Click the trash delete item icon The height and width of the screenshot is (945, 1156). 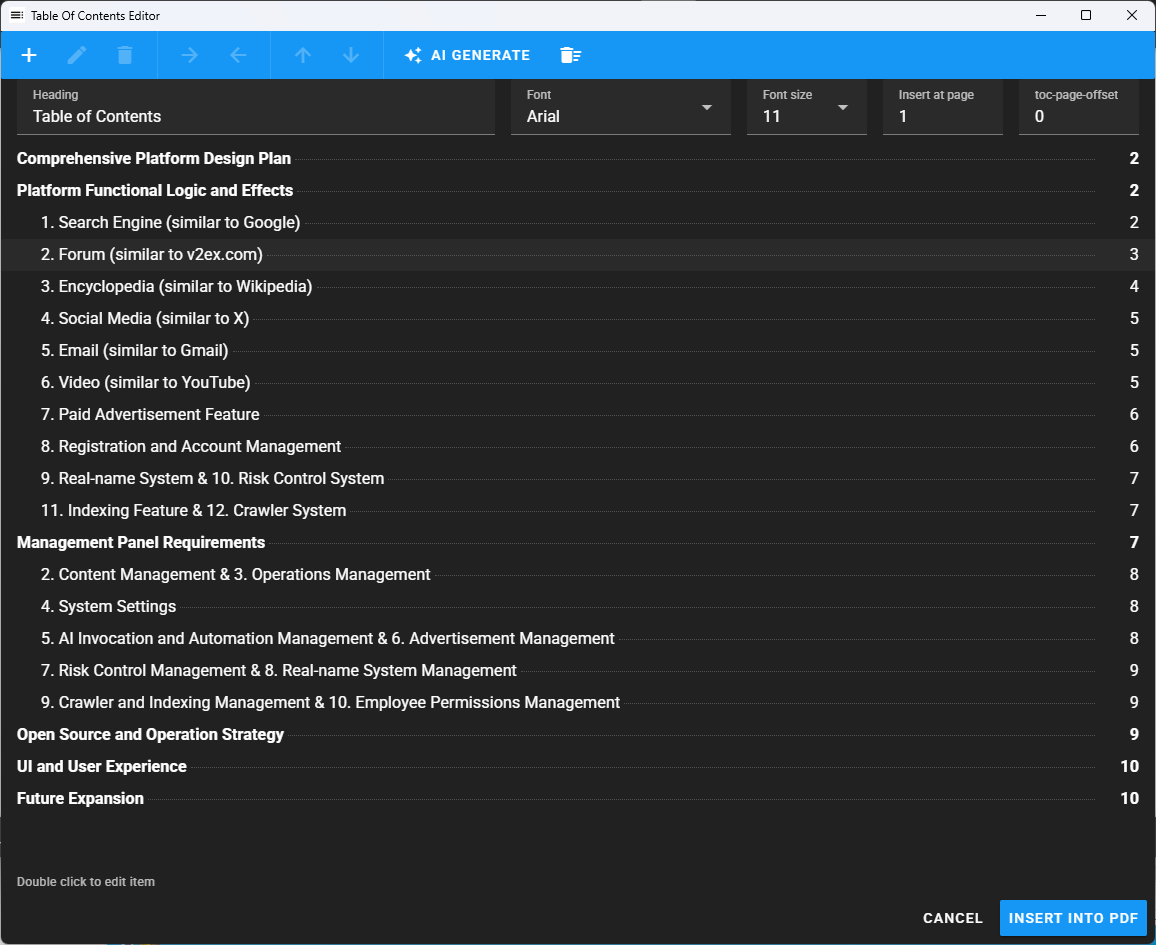pyautogui.click(x=125, y=55)
